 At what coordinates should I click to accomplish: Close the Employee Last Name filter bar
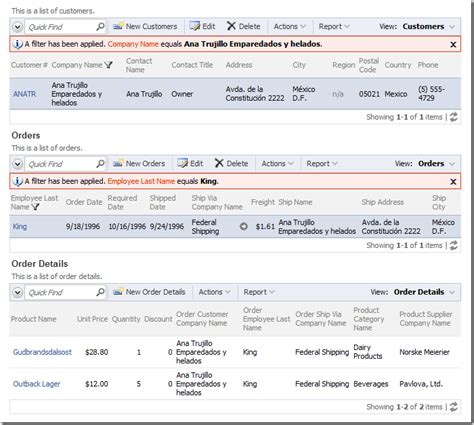[453, 182]
